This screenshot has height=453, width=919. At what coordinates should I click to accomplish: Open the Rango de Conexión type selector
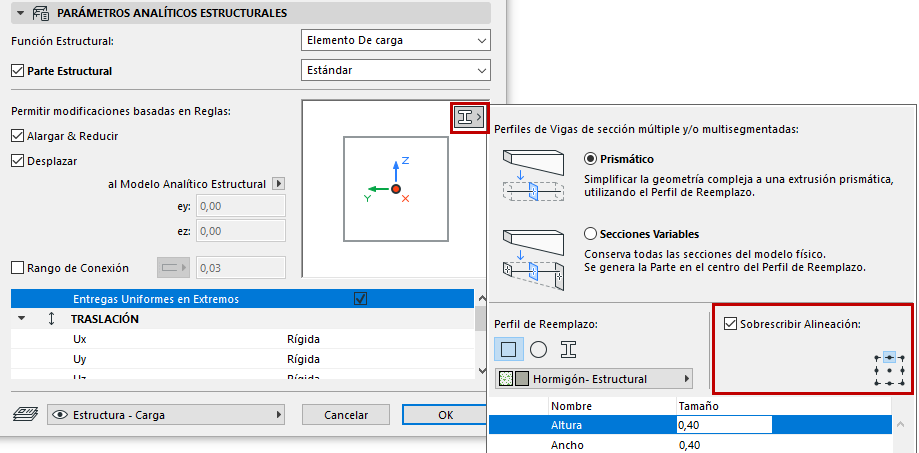click(x=172, y=268)
